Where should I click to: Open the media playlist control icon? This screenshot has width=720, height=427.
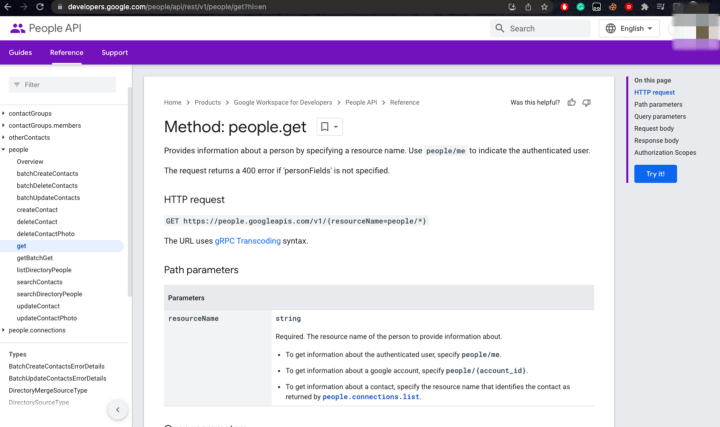(661, 7)
